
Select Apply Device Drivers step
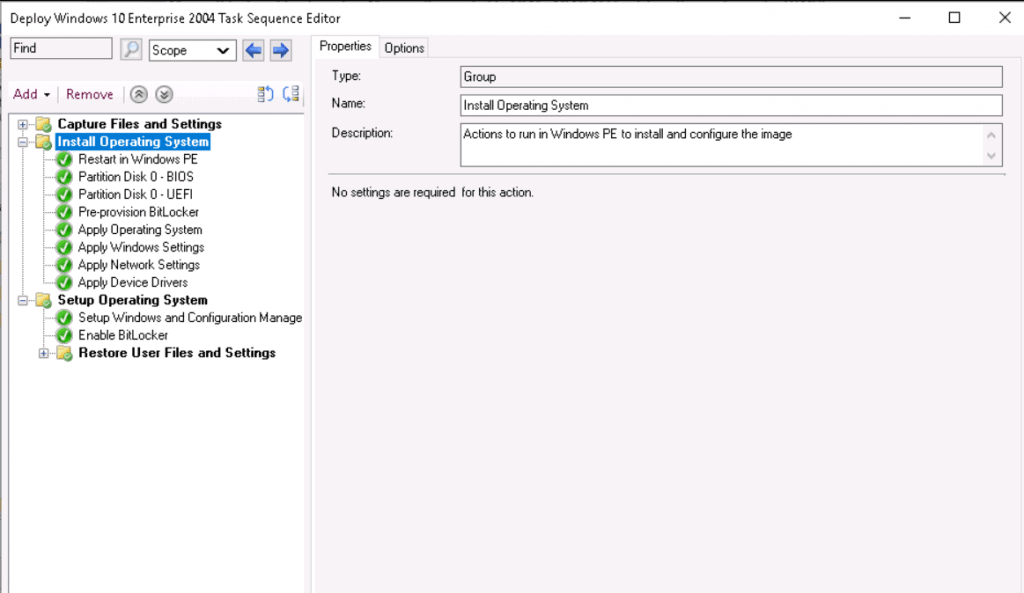point(133,283)
